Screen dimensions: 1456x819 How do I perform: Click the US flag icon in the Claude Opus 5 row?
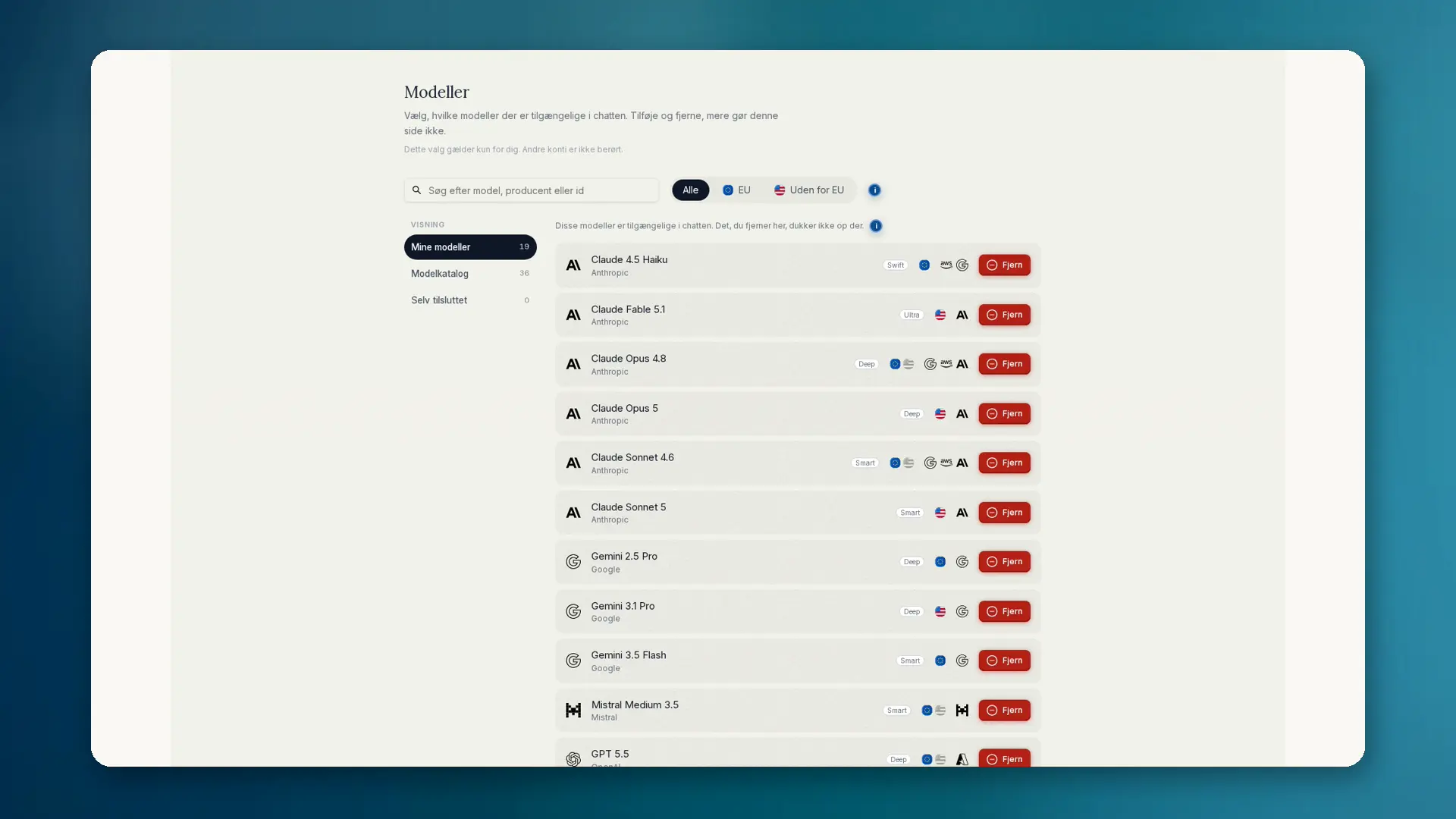940,414
